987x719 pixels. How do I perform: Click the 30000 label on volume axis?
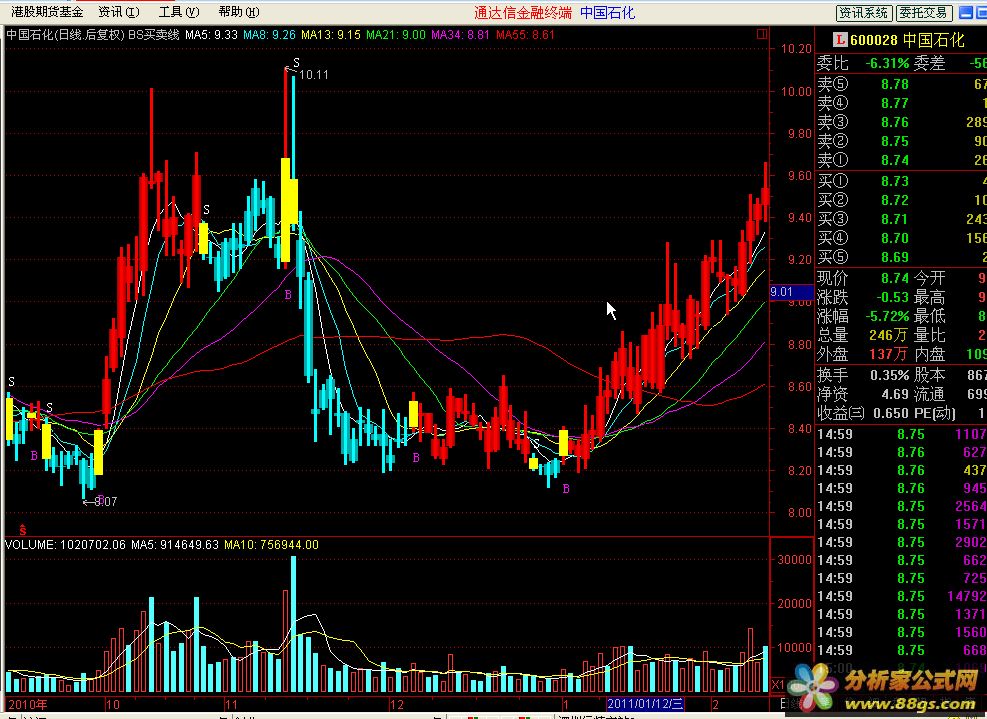[795, 560]
